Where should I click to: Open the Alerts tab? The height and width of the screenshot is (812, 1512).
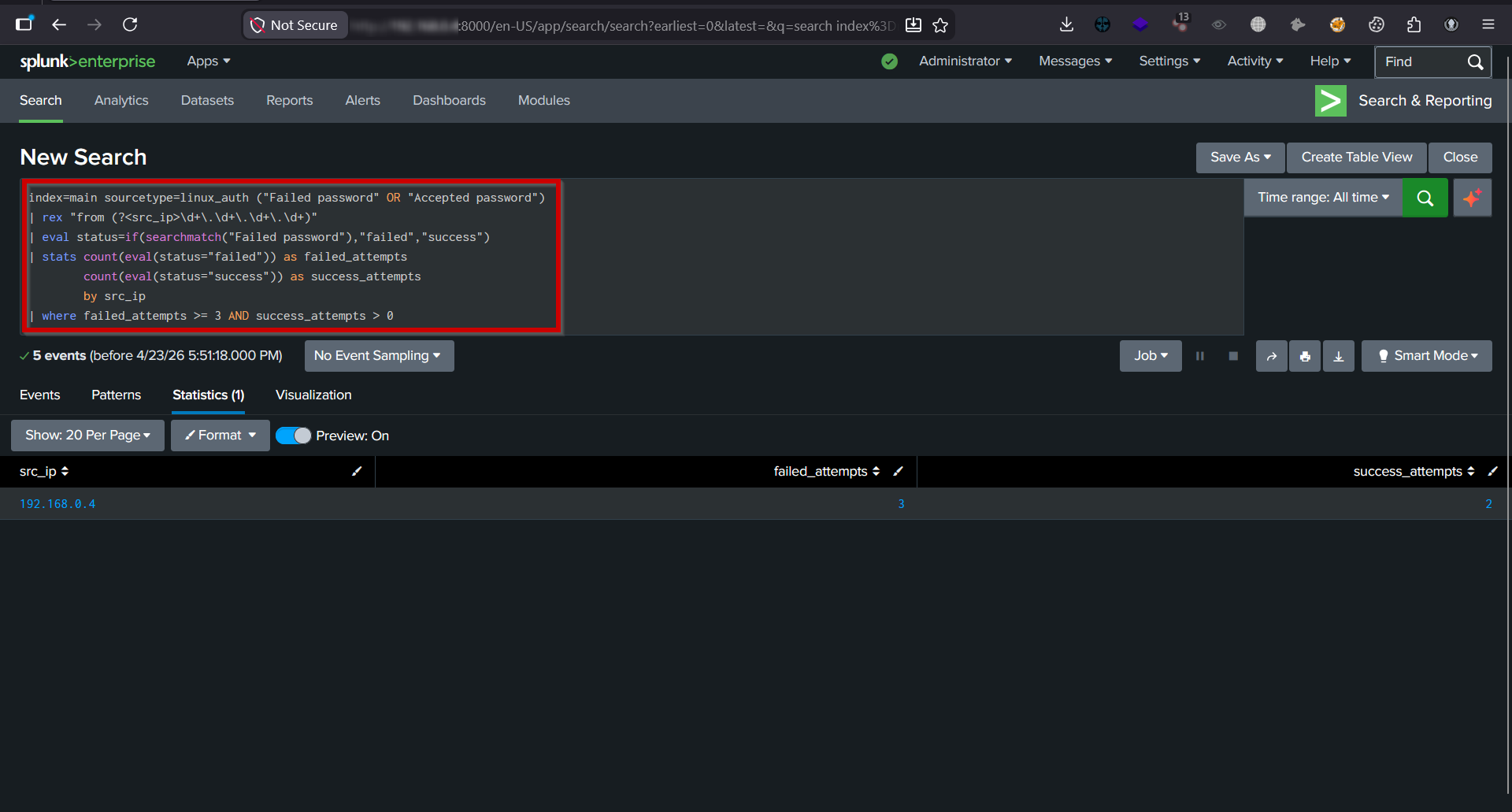363,101
